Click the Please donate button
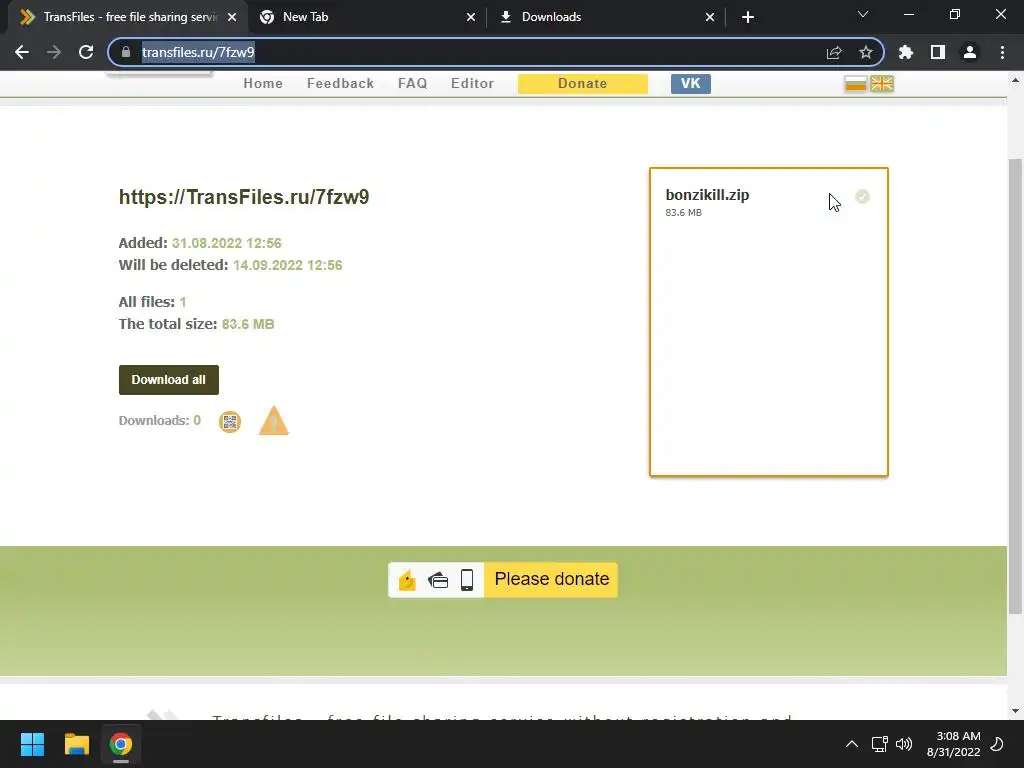 551,579
